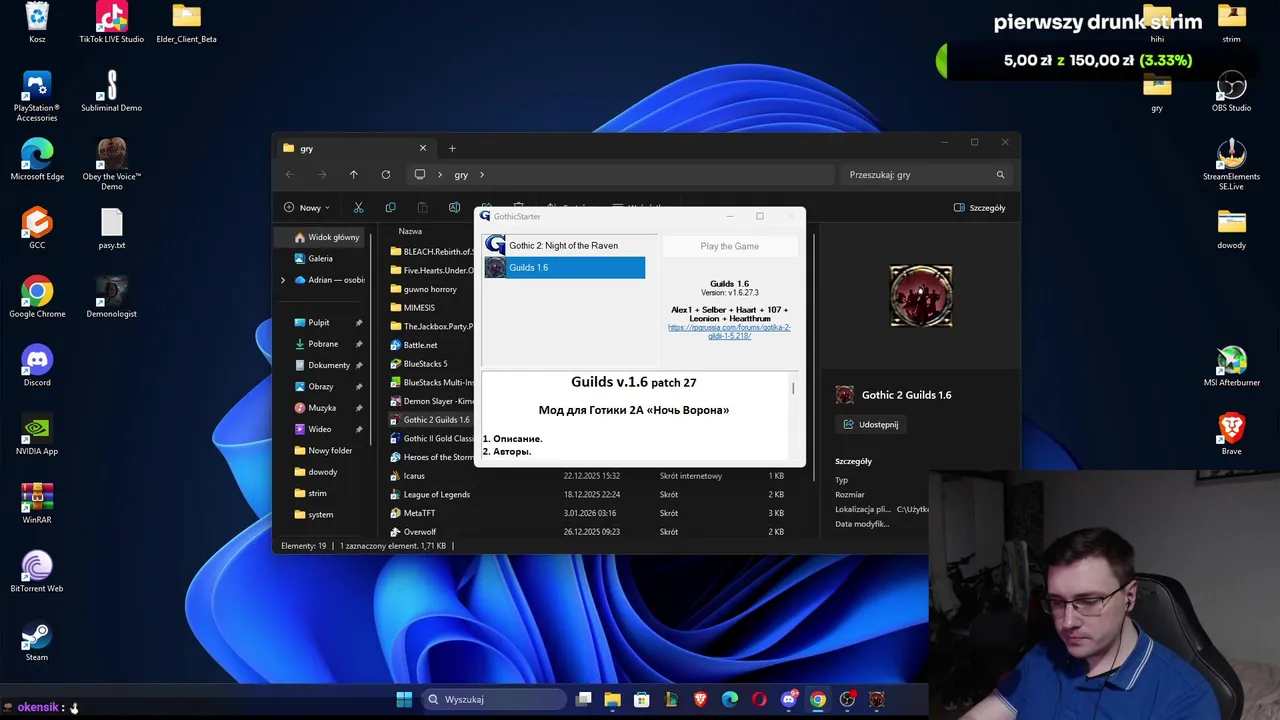Open Muzyka in Explorer sidebar
Viewport: 1280px width, 720px height.
click(x=323, y=408)
